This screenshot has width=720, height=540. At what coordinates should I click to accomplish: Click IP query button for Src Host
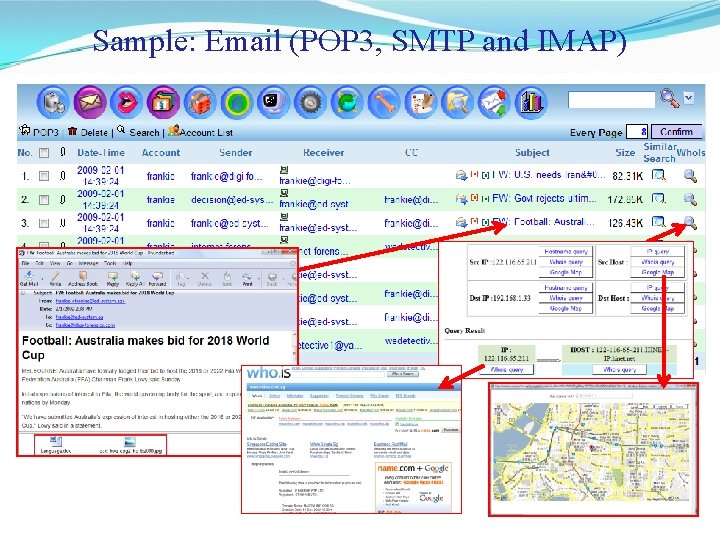point(658,251)
